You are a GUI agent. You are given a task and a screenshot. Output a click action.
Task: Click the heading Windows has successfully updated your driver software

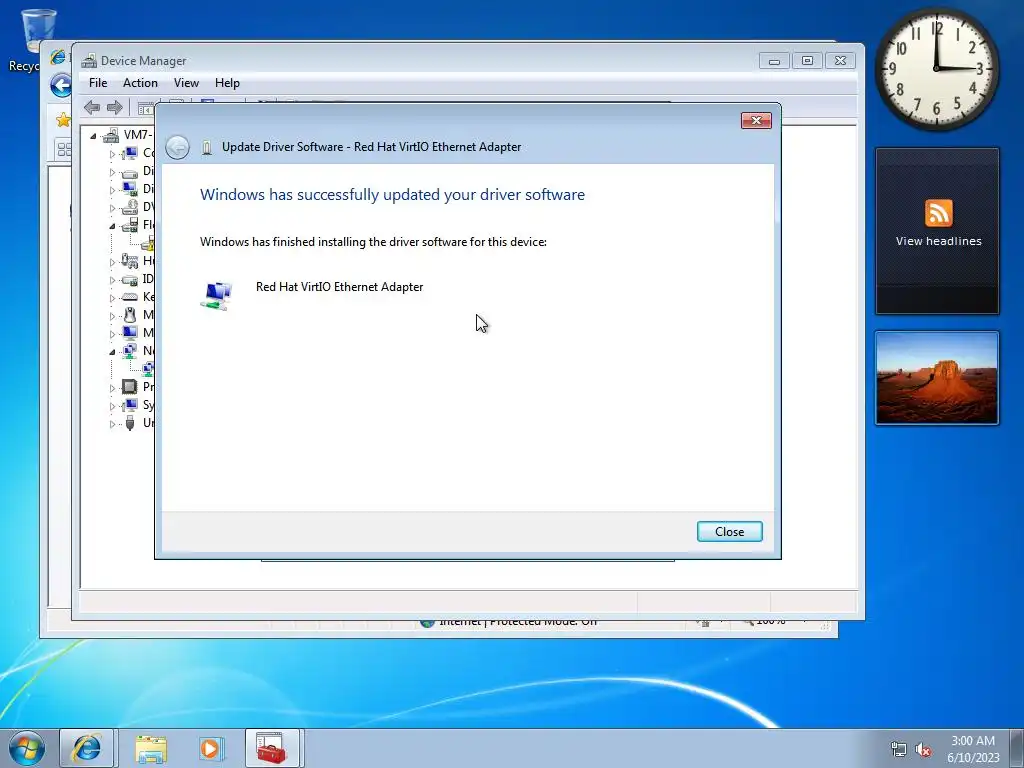[x=392, y=195]
